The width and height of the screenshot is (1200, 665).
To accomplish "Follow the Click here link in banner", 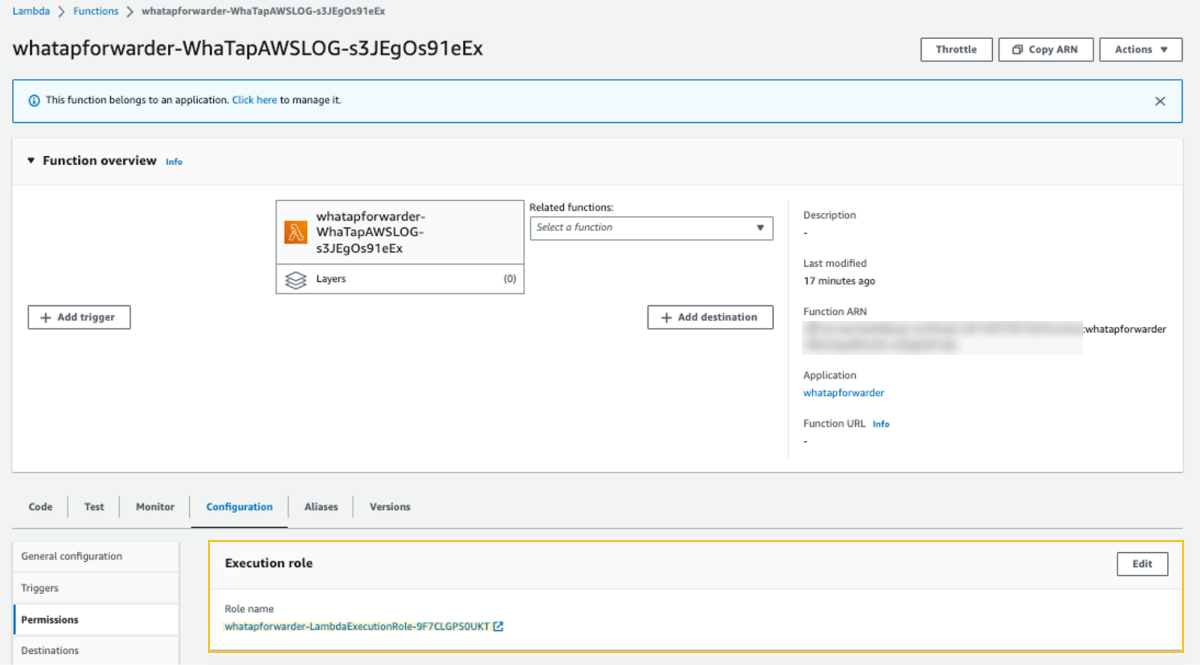I will click(x=254, y=101).
